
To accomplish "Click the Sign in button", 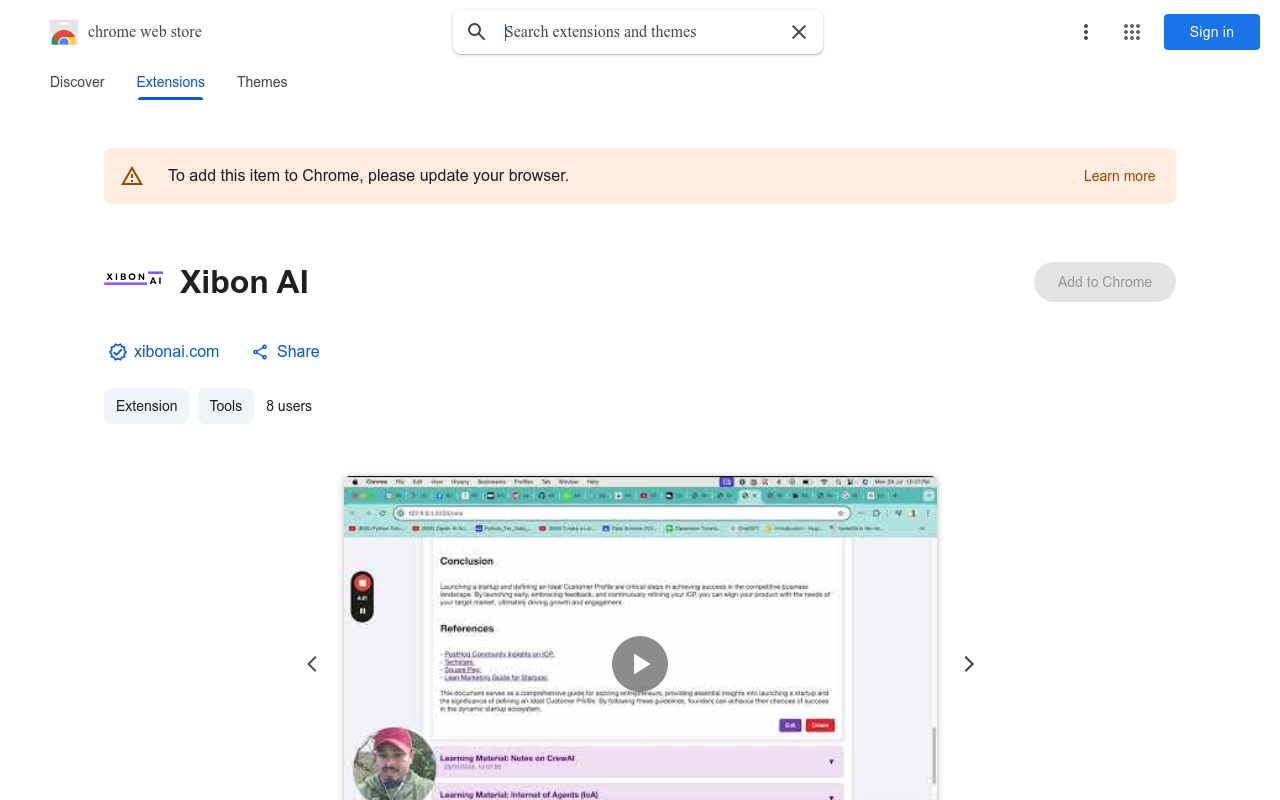I will click(1212, 32).
